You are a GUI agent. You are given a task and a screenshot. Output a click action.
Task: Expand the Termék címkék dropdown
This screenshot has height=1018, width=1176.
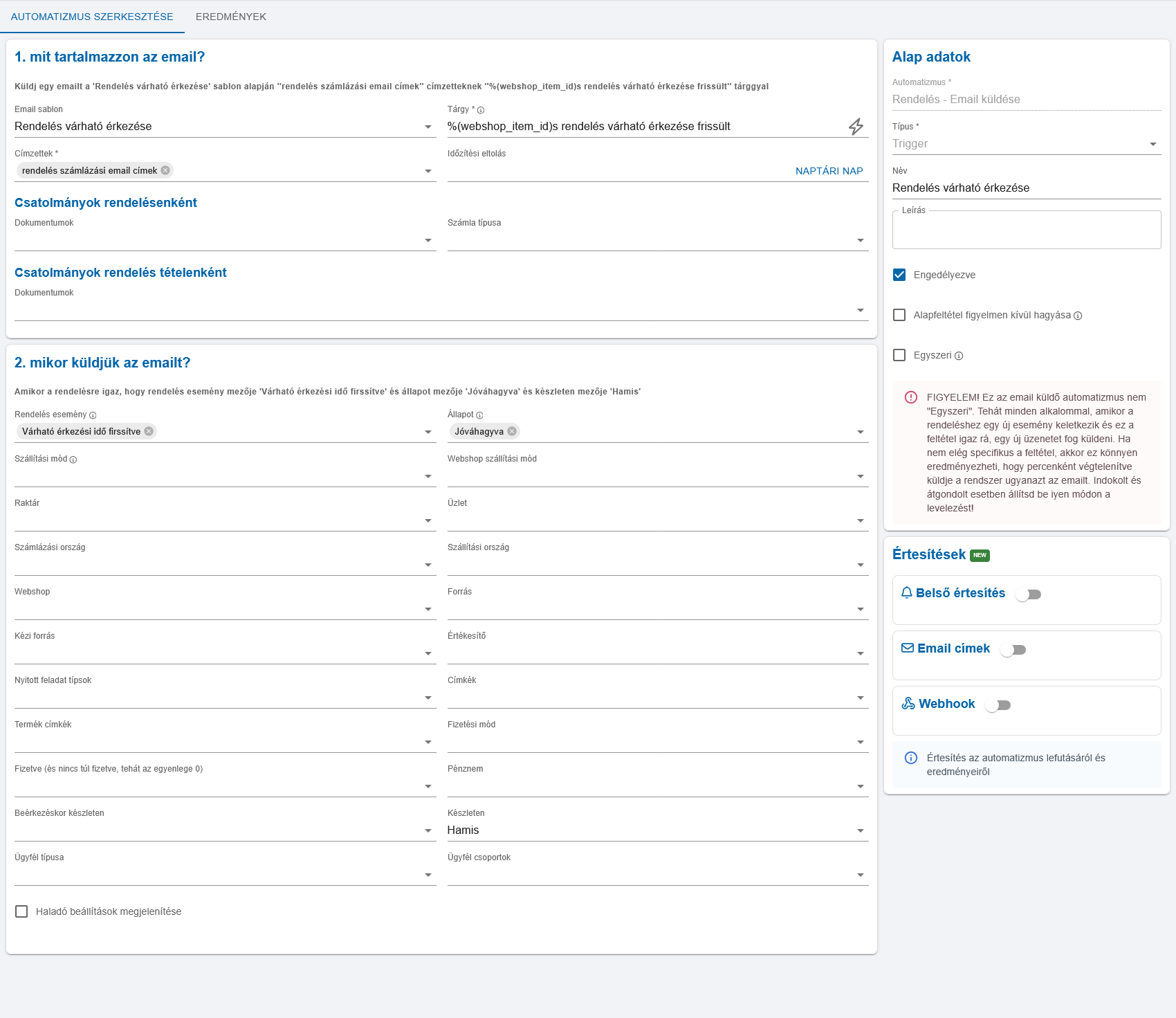click(225, 742)
